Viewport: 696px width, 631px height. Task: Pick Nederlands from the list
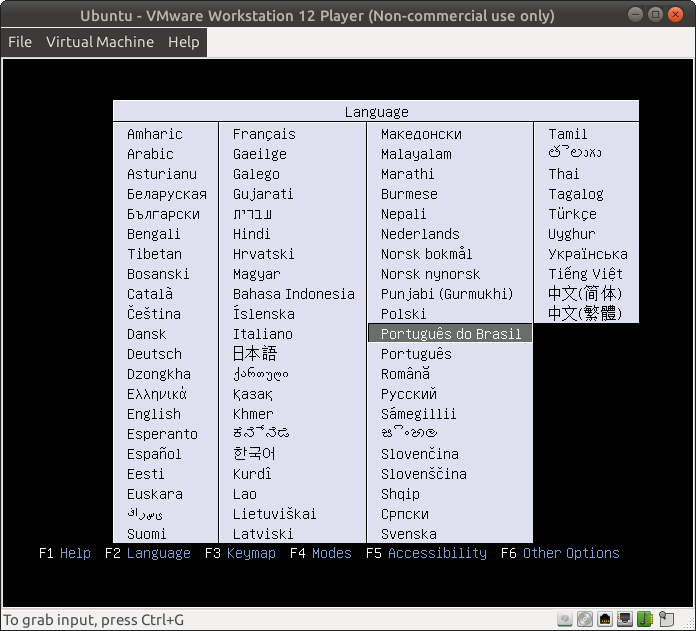[x=420, y=234]
